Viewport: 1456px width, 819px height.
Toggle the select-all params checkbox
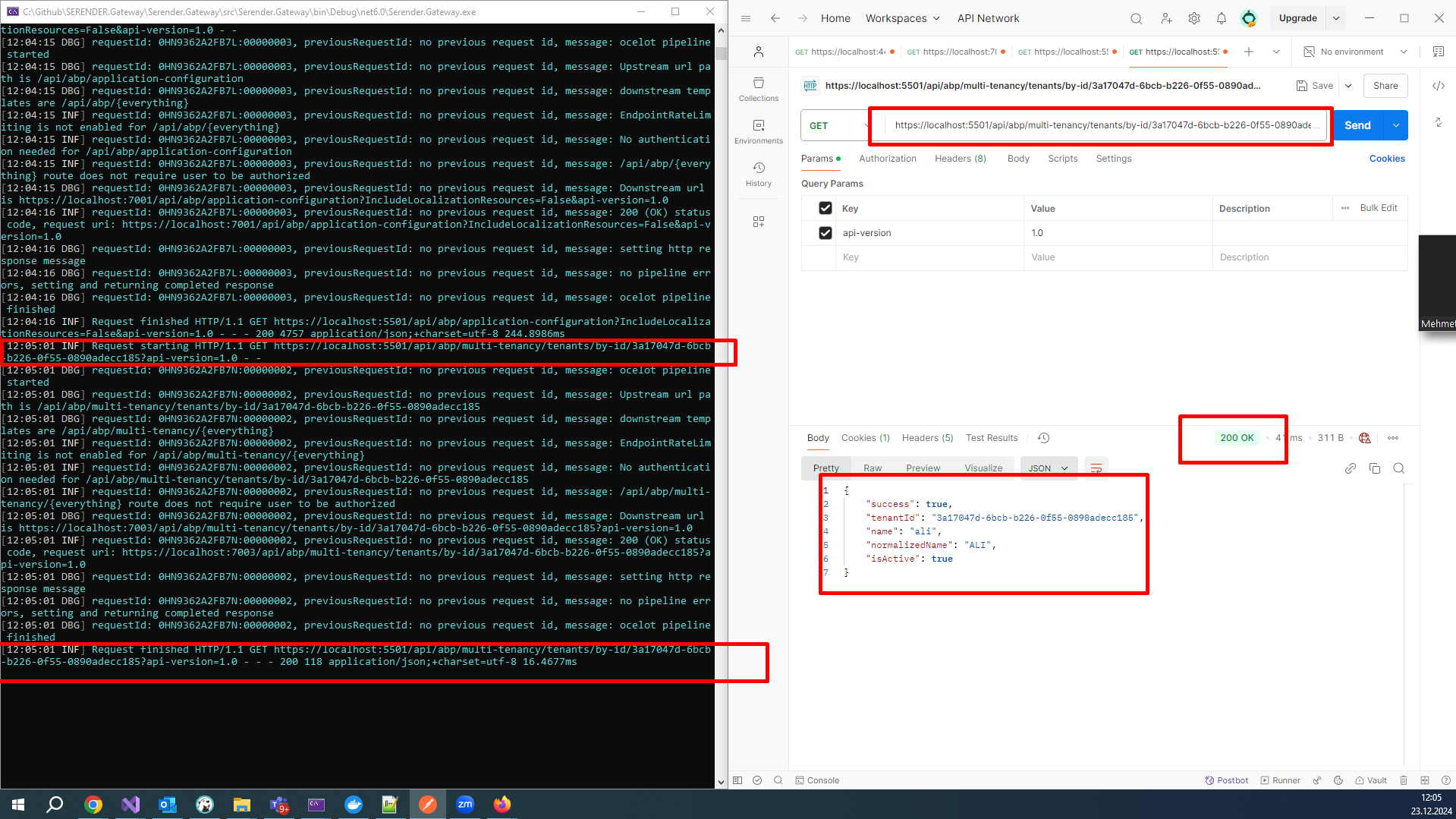tap(825, 208)
